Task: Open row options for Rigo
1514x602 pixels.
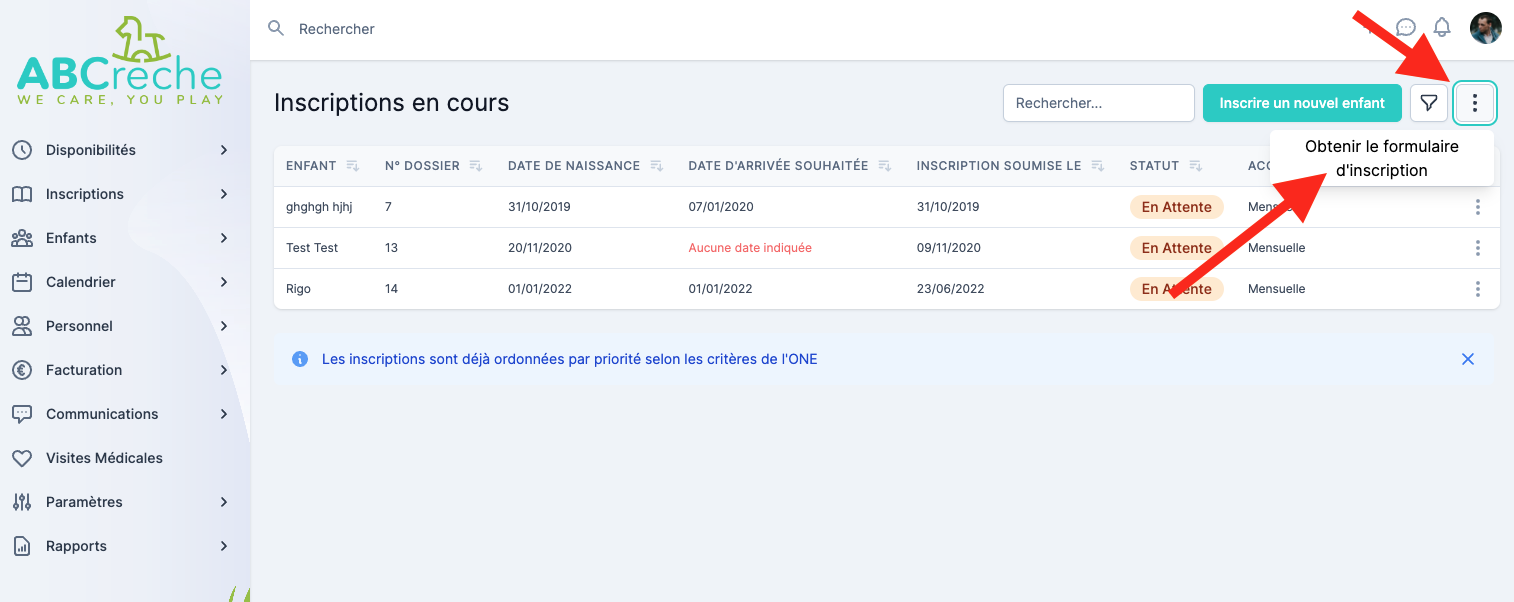Action: click(1477, 289)
